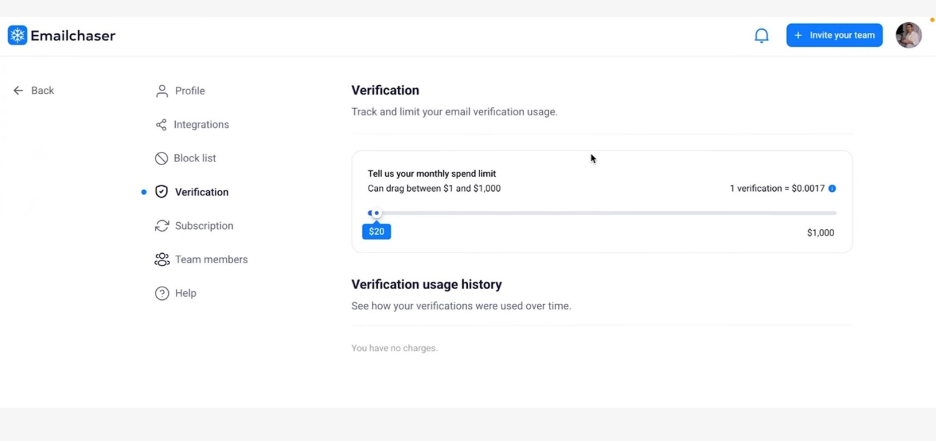Image resolution: width=936 pixels, height=442 pixels.
Task: Click the verification price info icon
Action: pos(832,188)
